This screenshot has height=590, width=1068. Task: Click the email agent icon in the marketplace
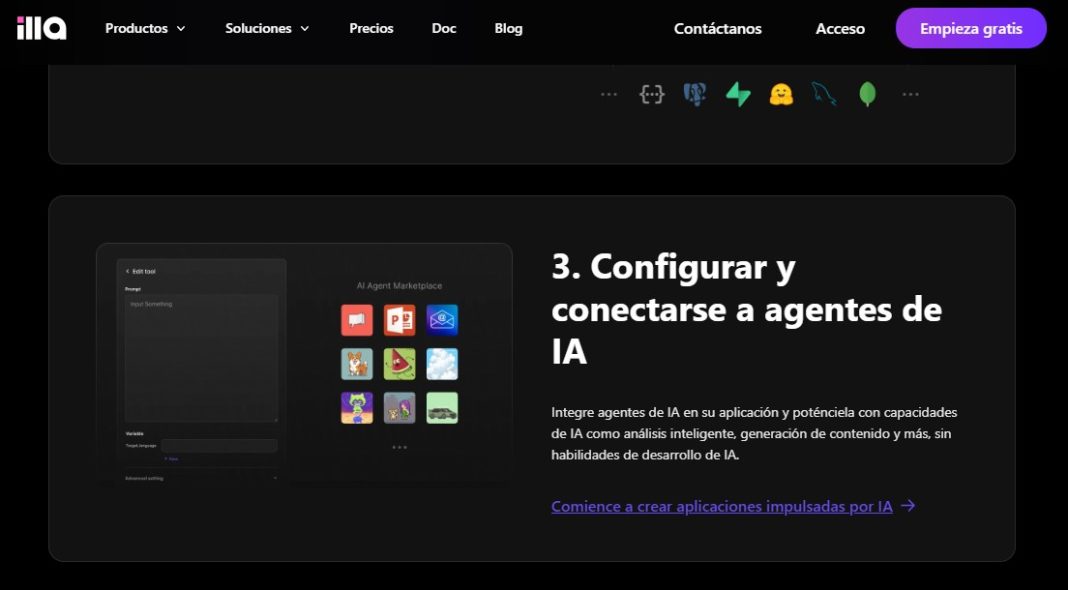(441, 319)
